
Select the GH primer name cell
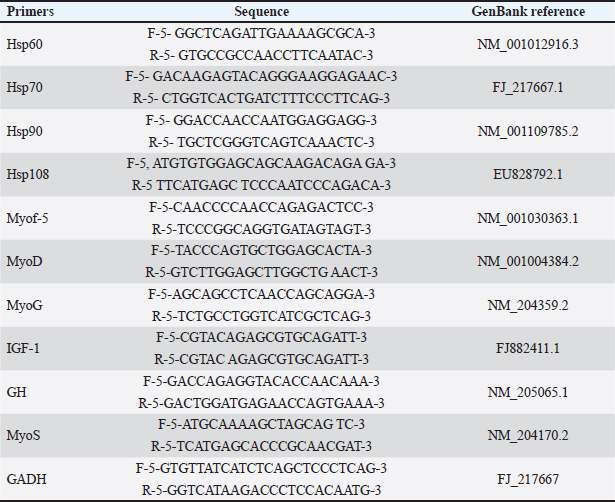(x=15, y=390)
